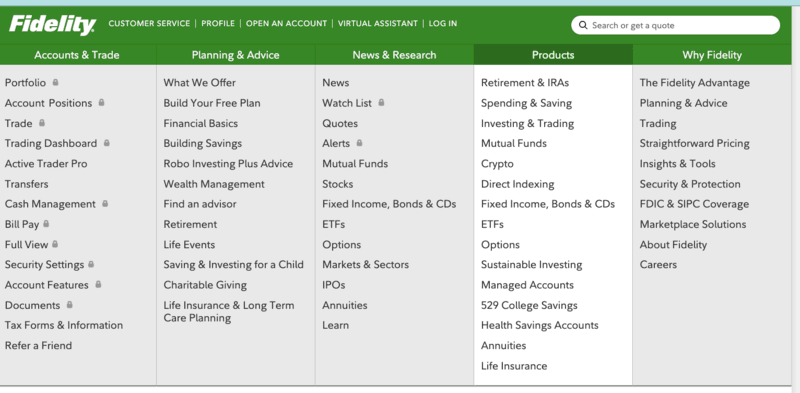Go to Customer Service
Image resolution: width=800 pixels, height=393 pixels.
[x=149, y=23]
